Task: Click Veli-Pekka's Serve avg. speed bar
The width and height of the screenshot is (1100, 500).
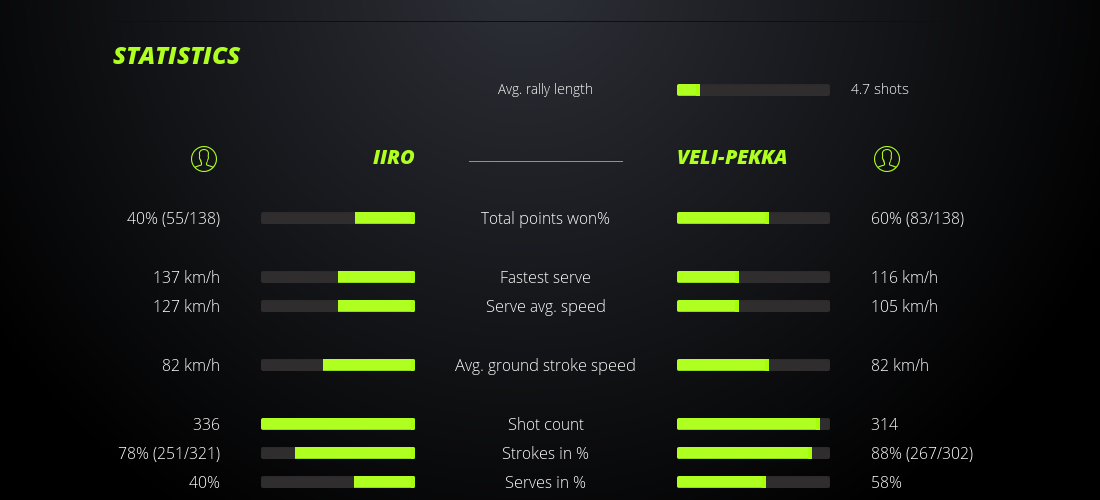Action: pyautogui.click(x=753, y=306)
